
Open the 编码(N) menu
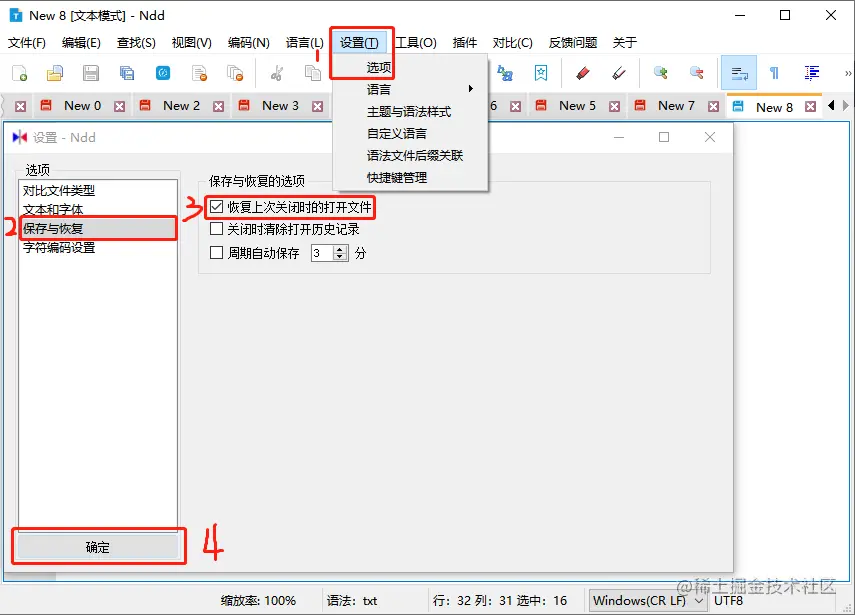(x=249, y=43)
